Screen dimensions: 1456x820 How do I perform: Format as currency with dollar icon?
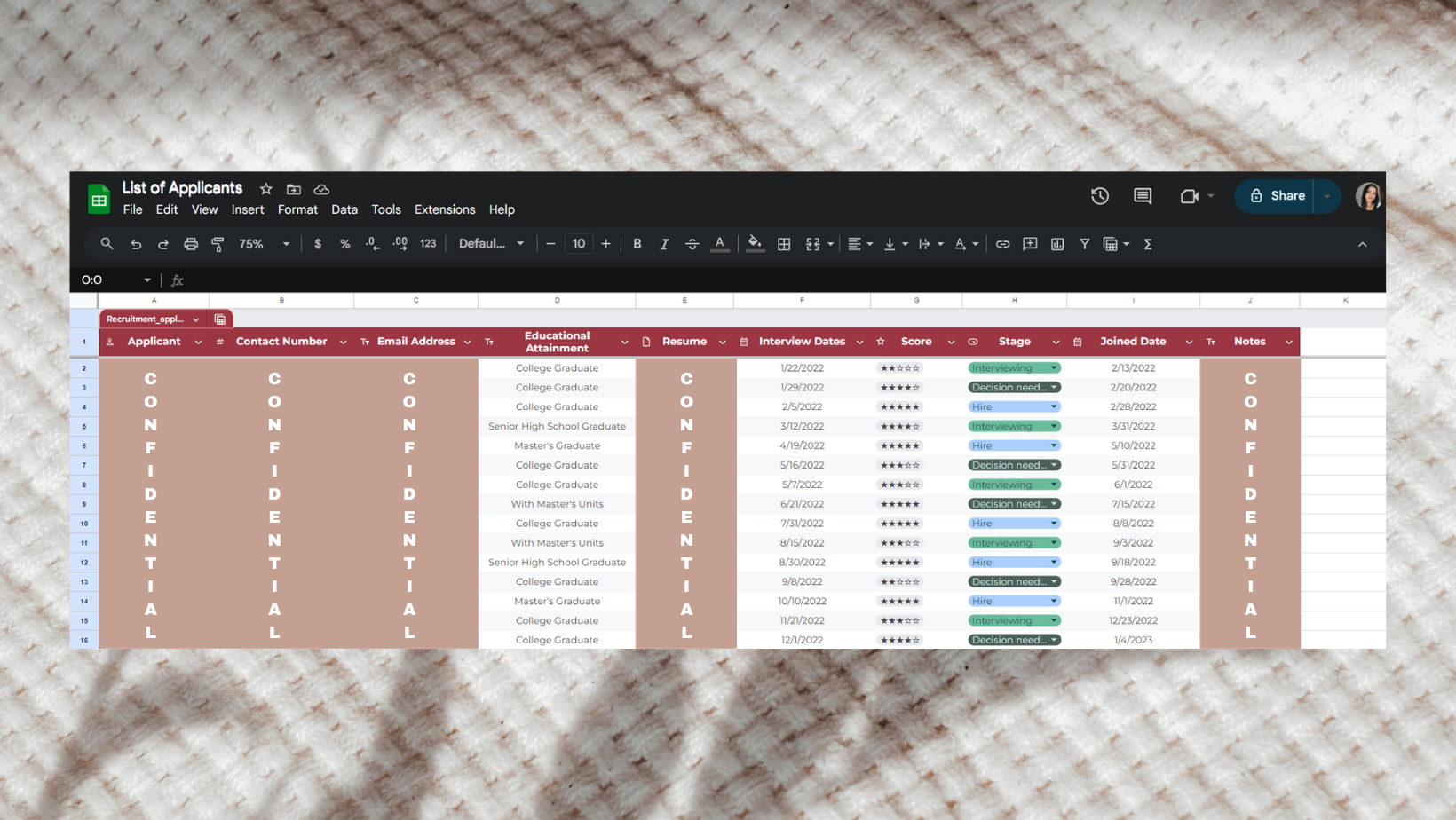click(x=318, y=244)
